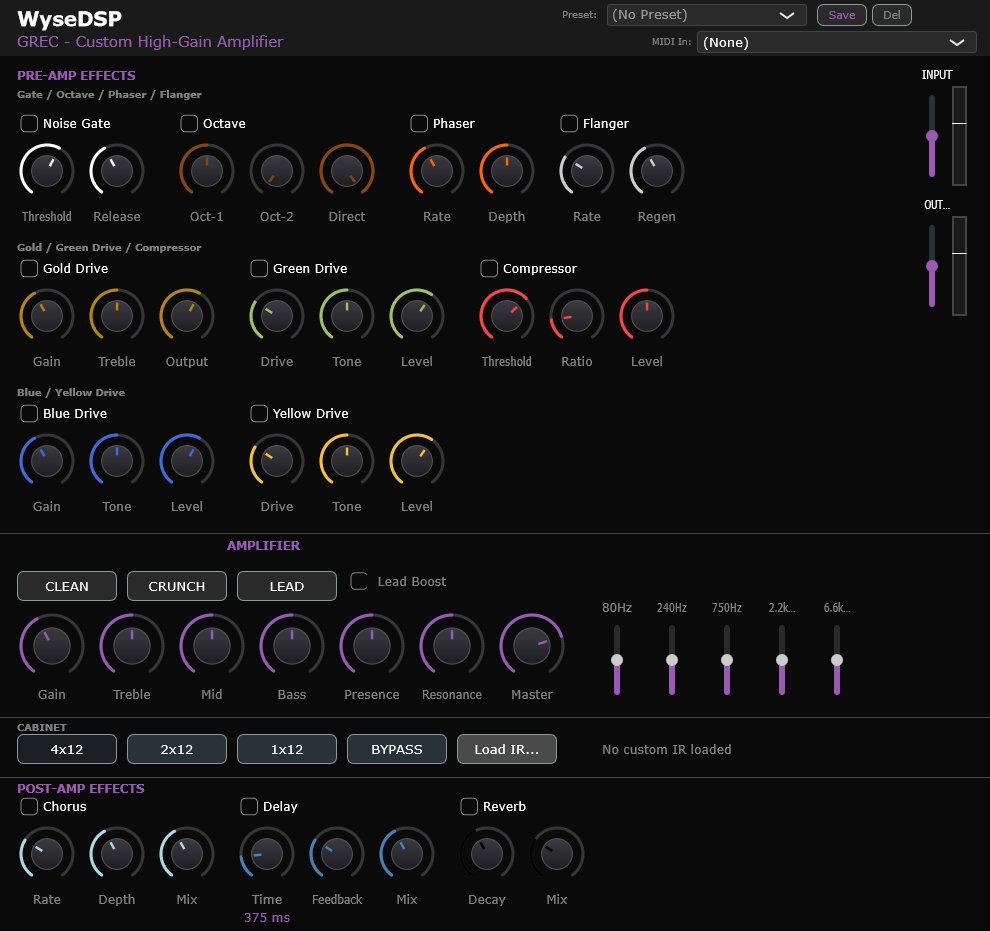
Task: Turn on the Delay checkbox
Action: (x=249, y=806)
